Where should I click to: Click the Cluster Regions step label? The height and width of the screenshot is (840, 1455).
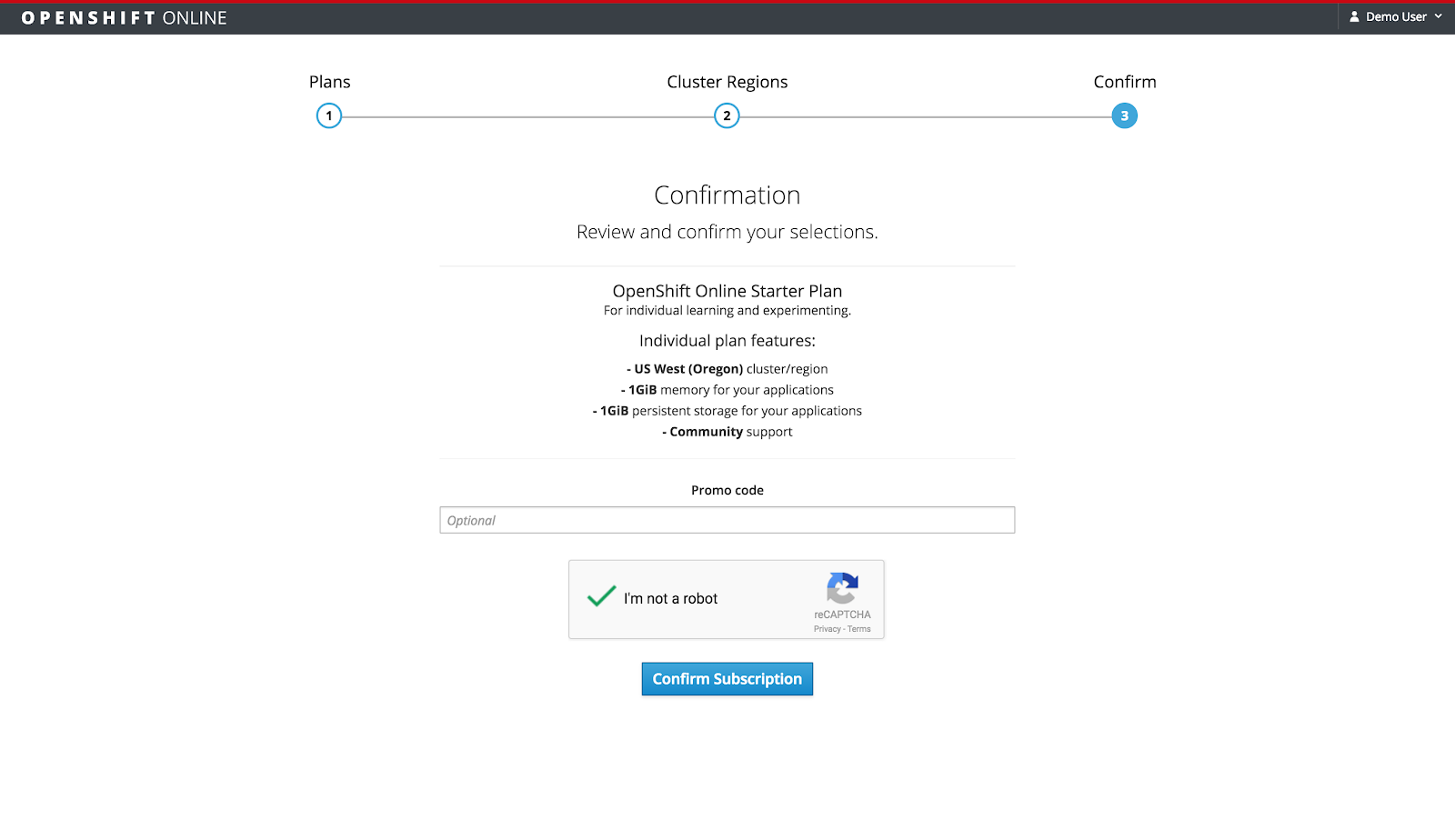(x=727, y=83)
